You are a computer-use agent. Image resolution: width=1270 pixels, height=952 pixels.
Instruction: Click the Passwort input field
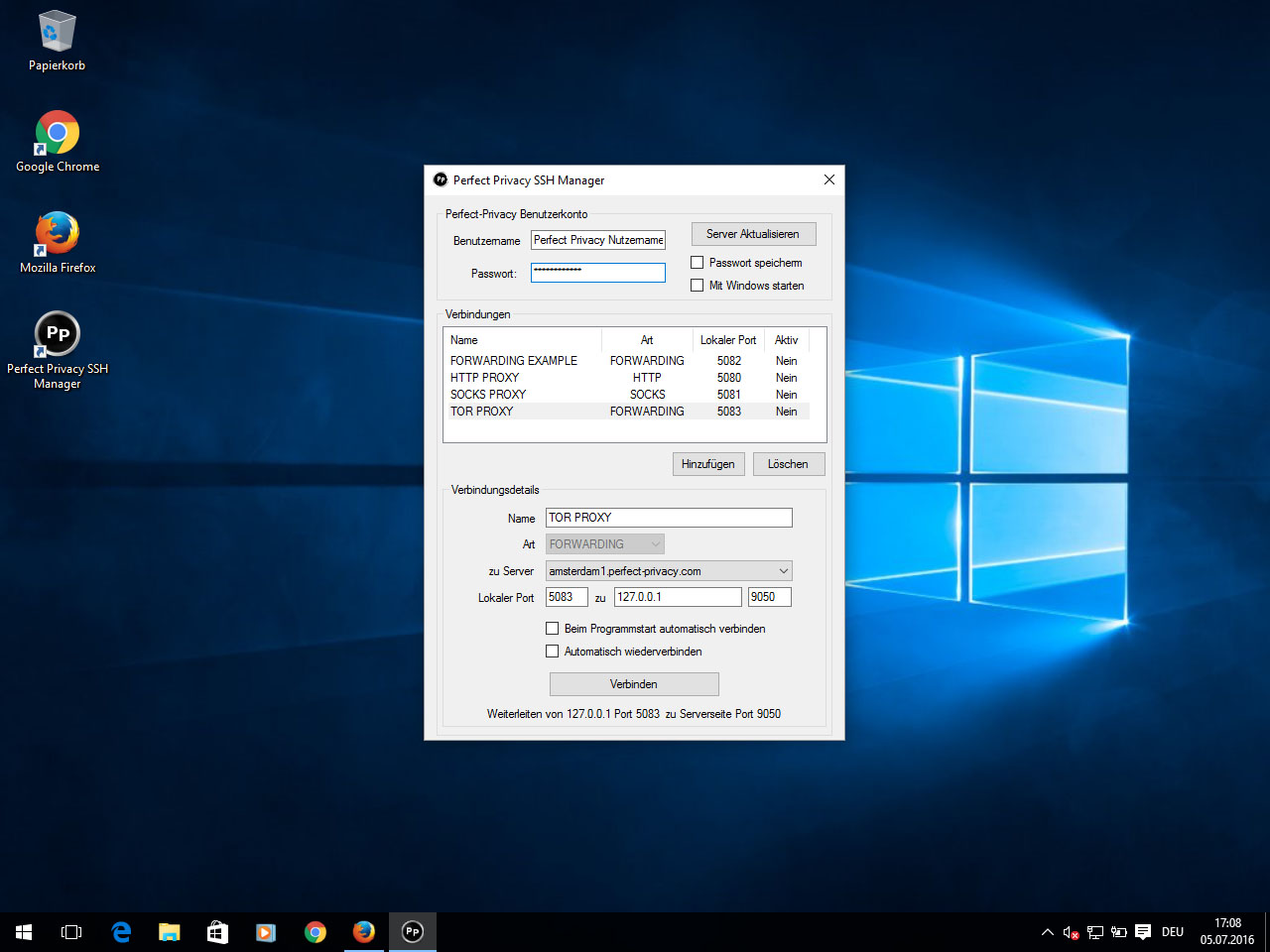coord(598,273)
